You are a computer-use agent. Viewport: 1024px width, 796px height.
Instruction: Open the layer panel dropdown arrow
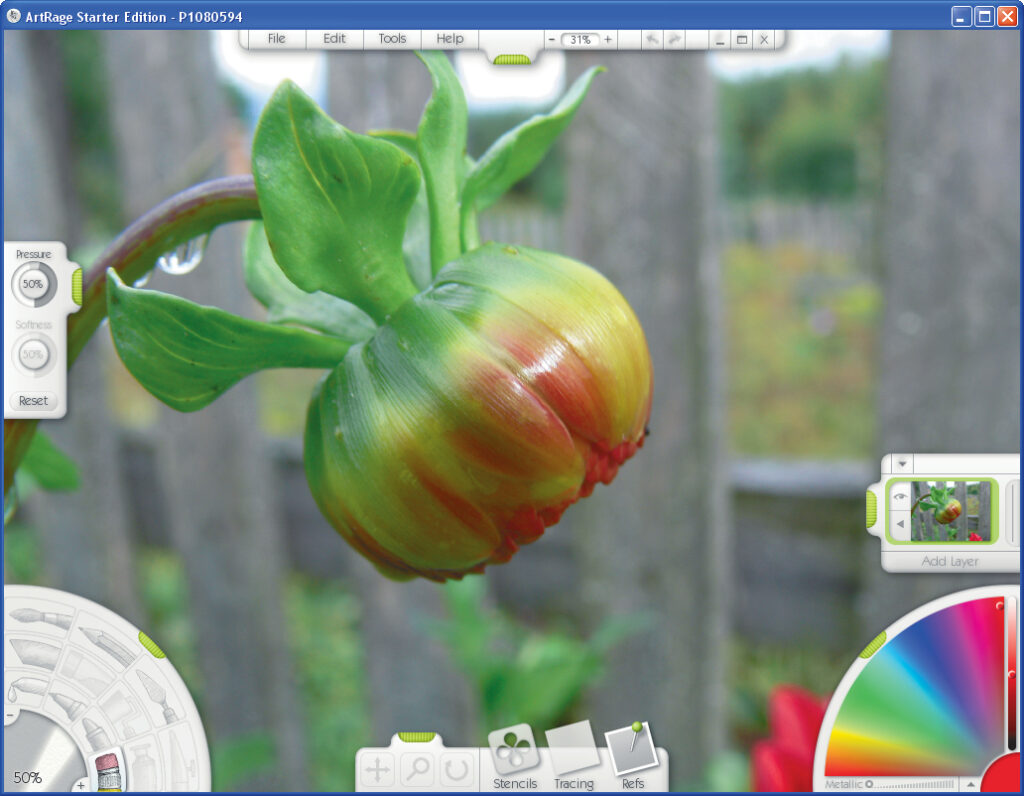point(902,464)
